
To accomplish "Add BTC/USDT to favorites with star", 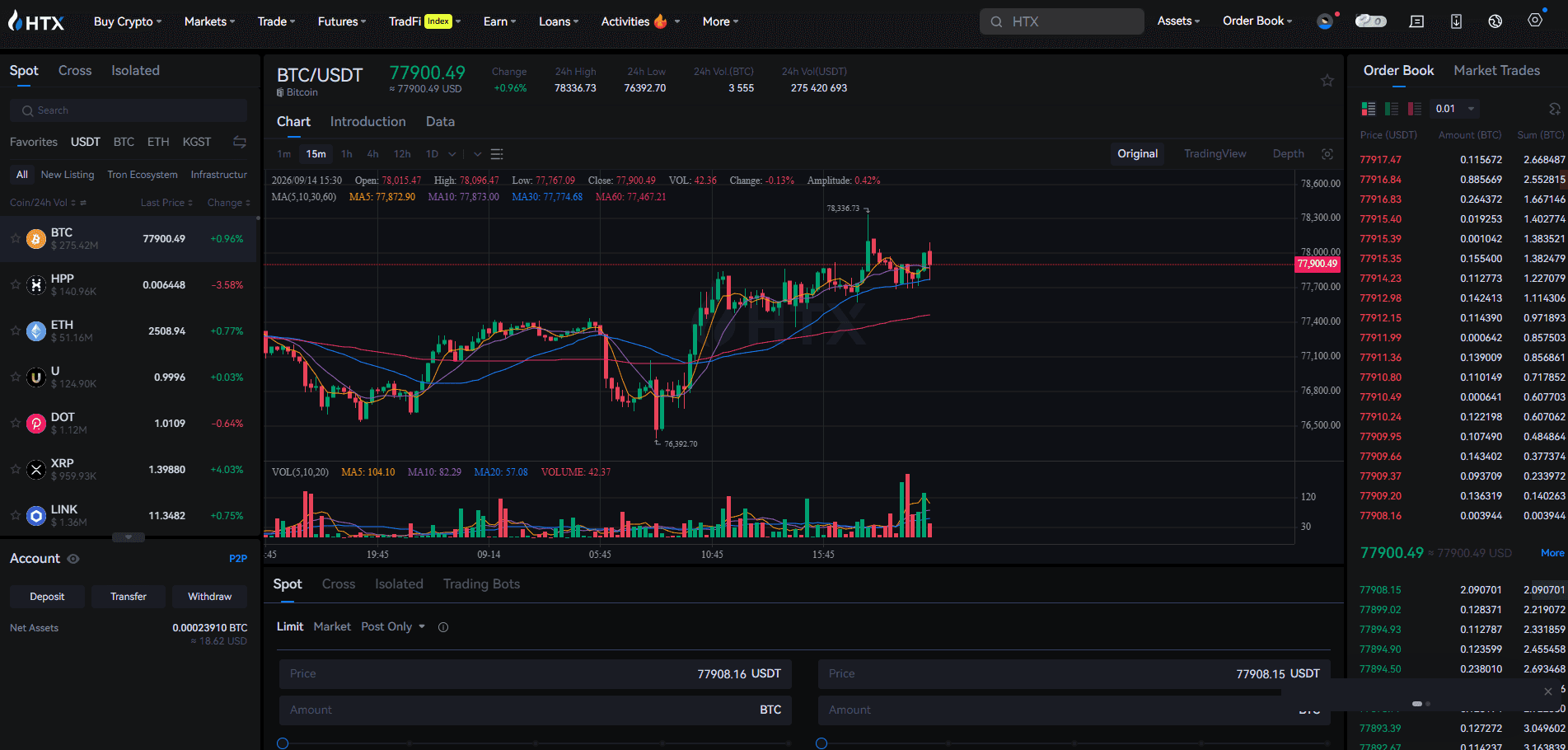I will tap(1327, 80).
